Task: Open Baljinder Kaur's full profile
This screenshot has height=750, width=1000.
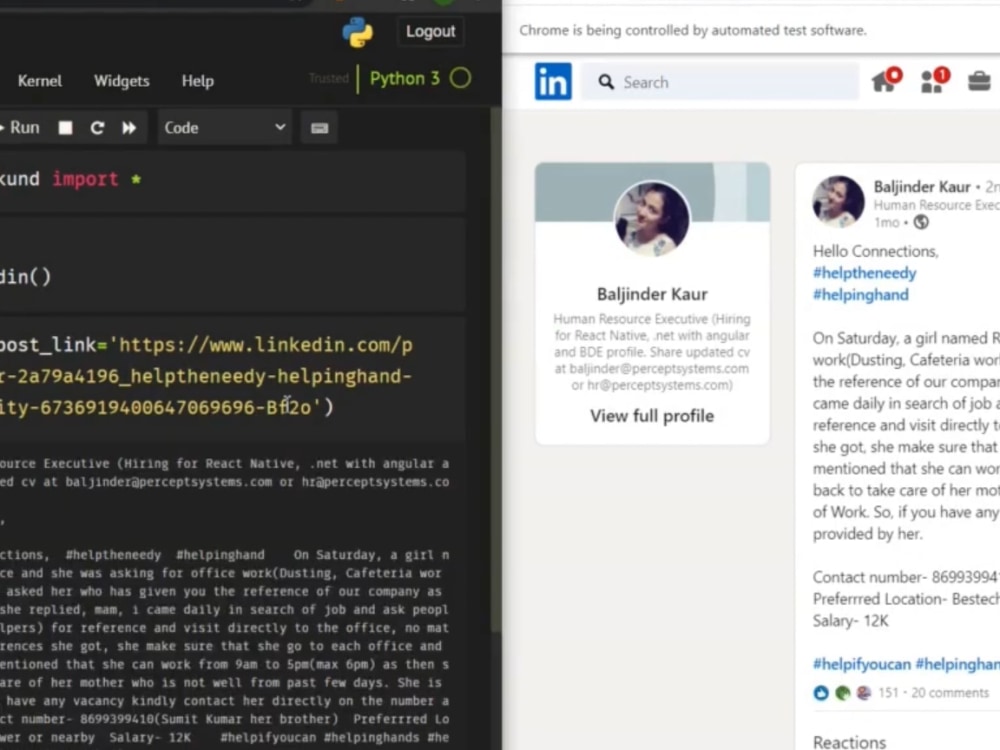Action: tap(652, 416)
